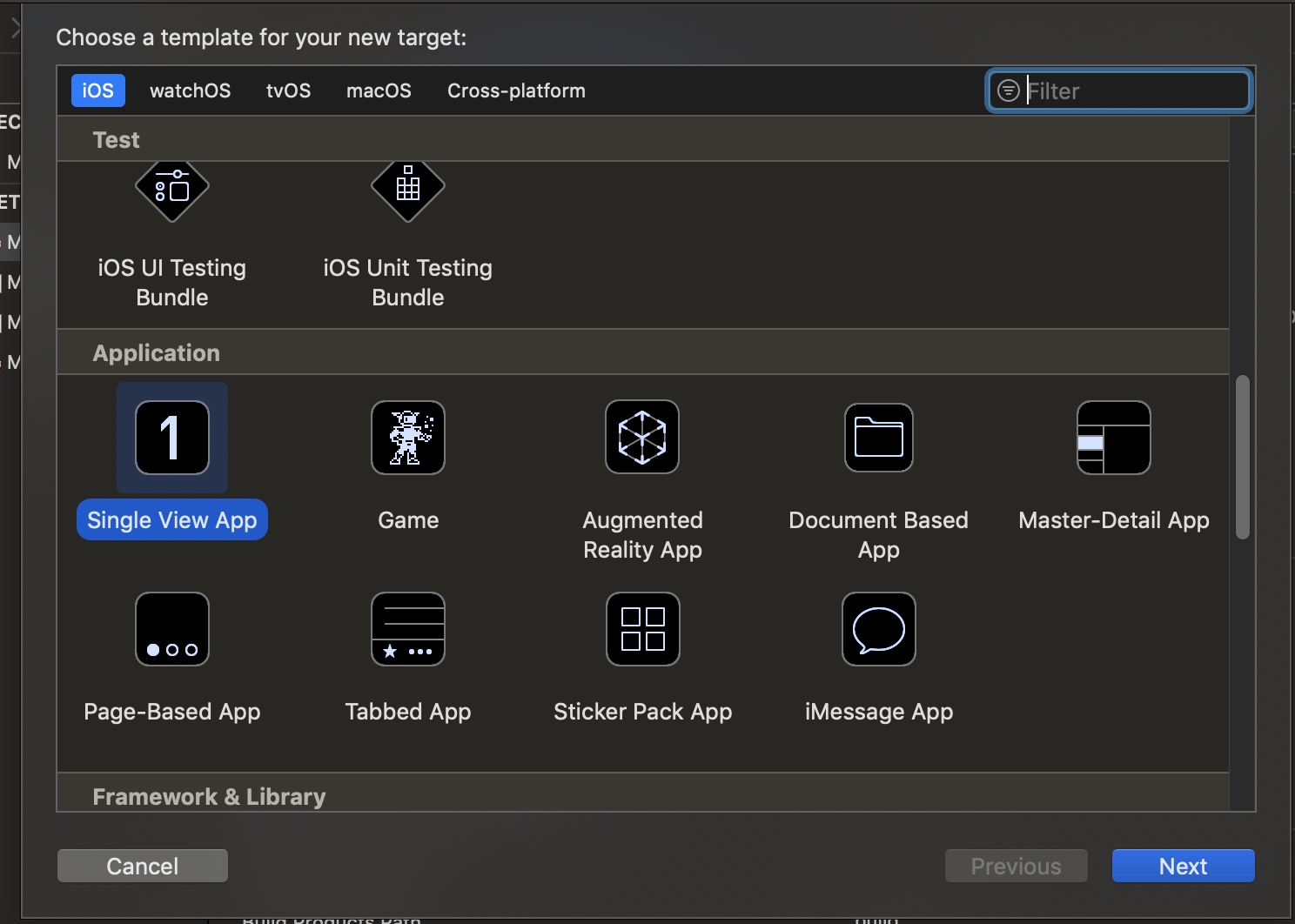The height and width of the screenshot is (924, 1295).
Task: Click the Previous button
Action: 1017,866
